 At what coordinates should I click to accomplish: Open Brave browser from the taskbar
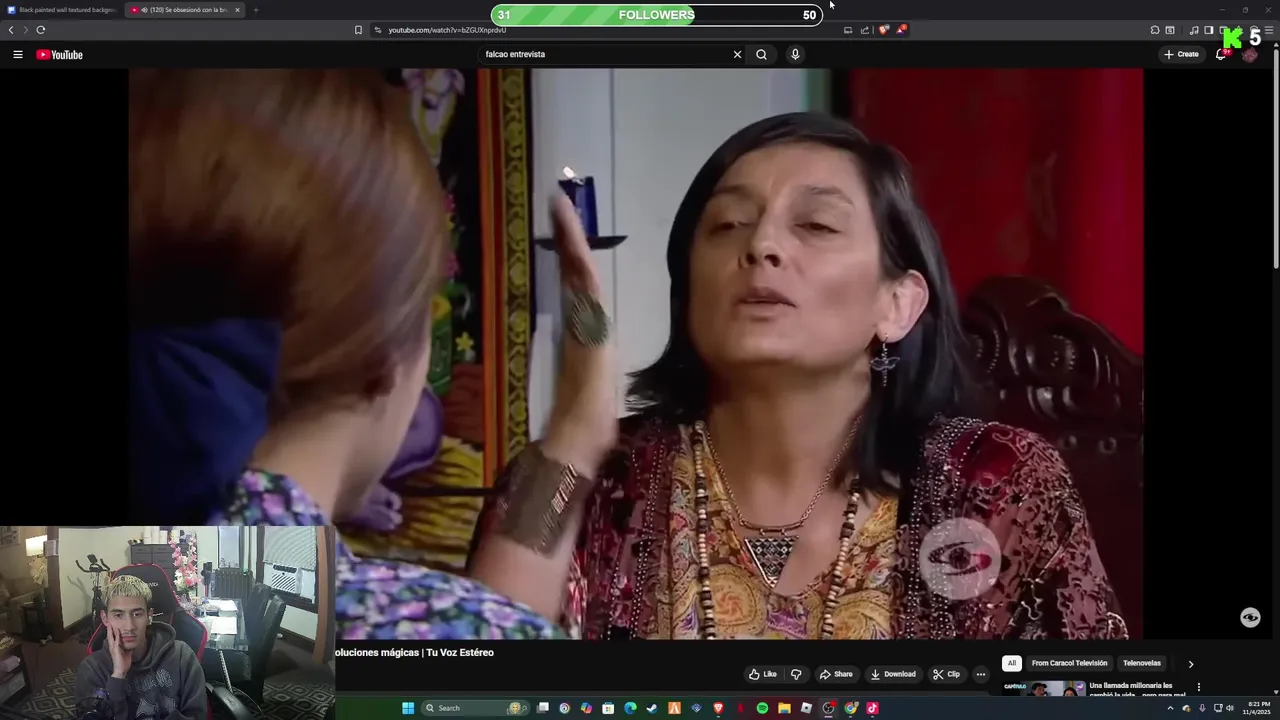(x=718, y=708)
